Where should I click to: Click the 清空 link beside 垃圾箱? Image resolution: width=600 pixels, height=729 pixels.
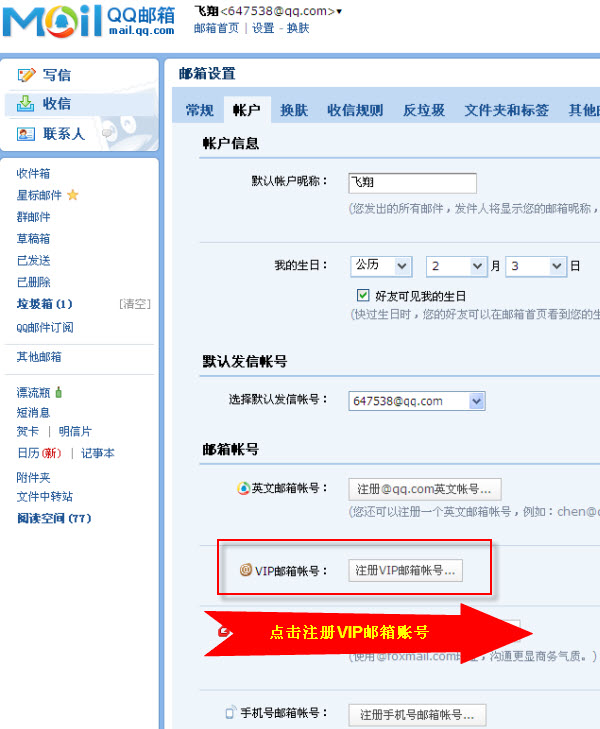tap(135, 304)
